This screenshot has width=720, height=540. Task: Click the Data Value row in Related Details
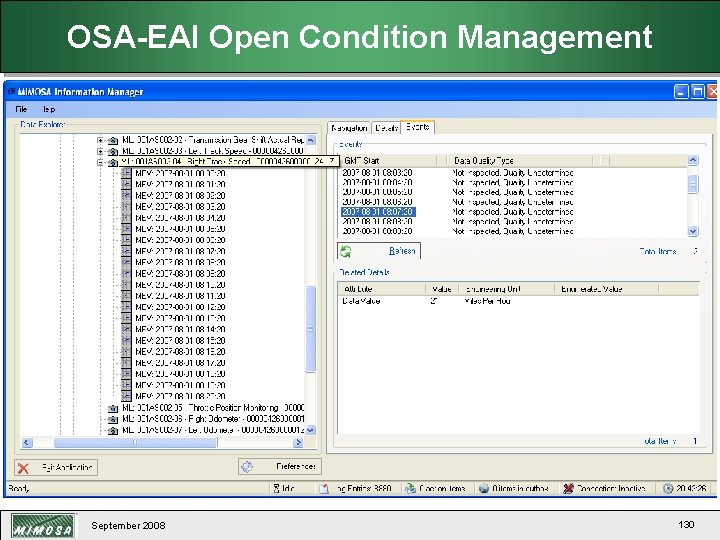tap(518, 301)
